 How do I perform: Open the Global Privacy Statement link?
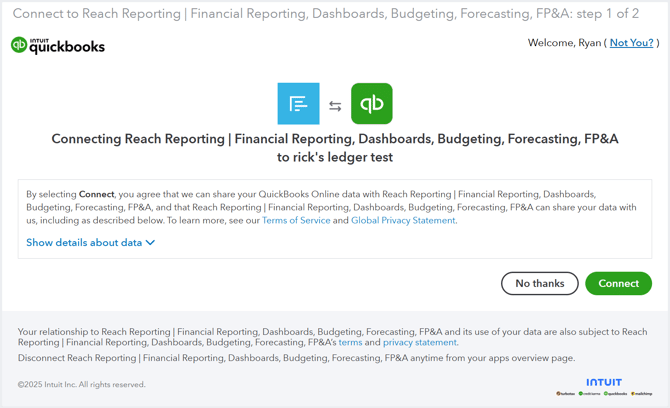pos(403,221)
